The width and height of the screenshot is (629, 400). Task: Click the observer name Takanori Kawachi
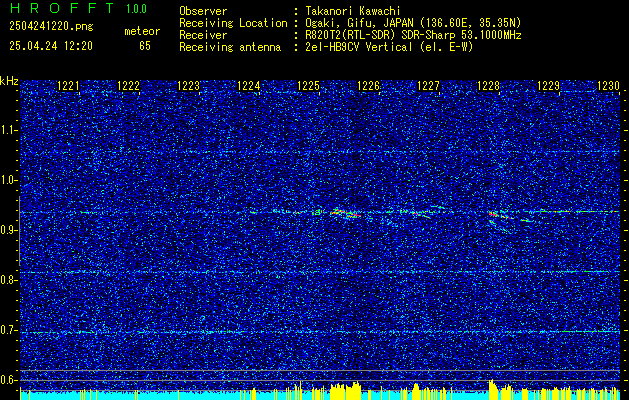(x=352, y=11)
